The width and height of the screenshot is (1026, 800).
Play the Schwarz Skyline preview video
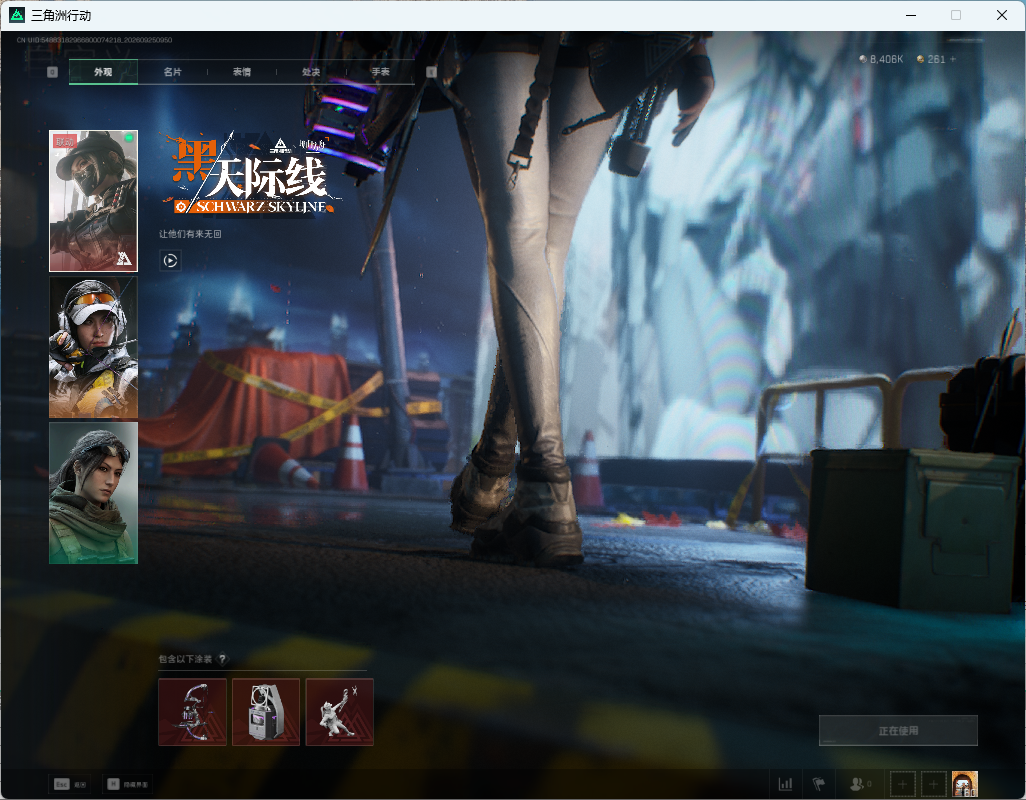tap(170, 261)
